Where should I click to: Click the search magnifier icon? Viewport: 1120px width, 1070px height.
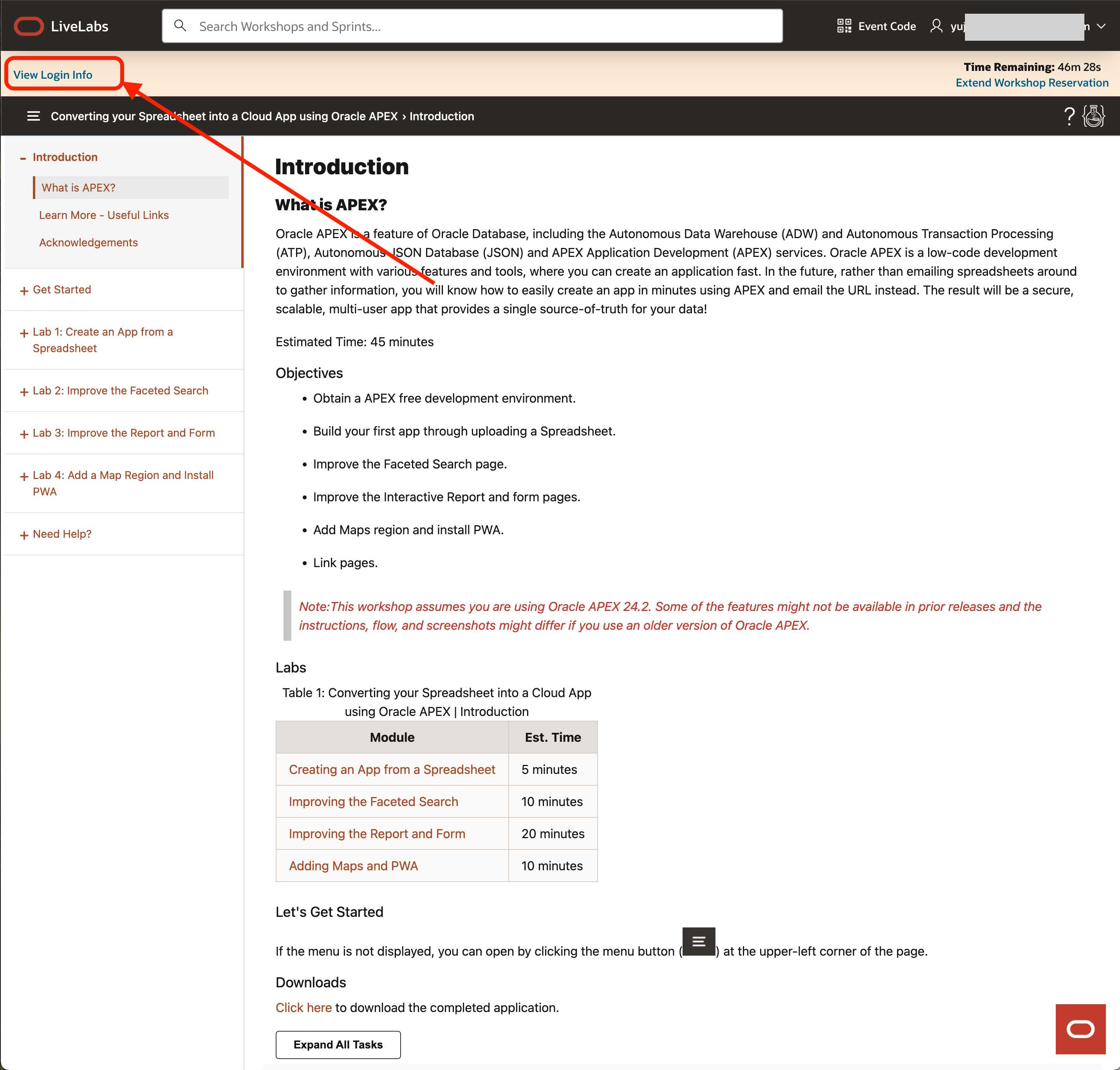tap(180, 26)
